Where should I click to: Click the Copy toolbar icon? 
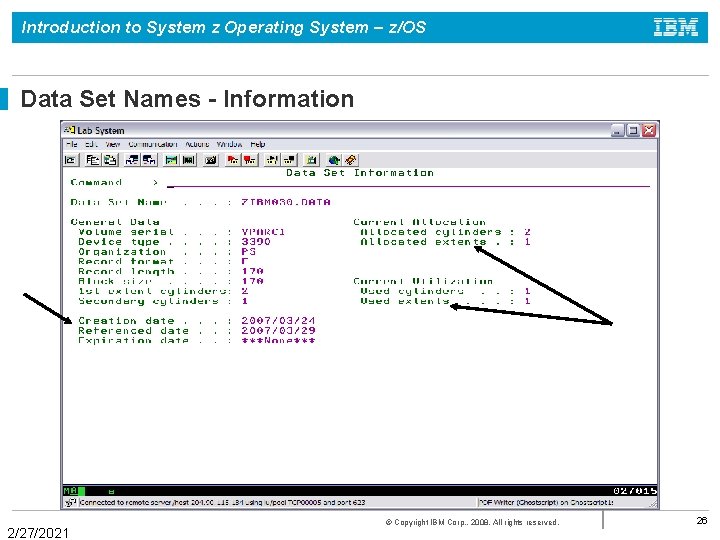pyautogui.click(x=93, y=160)
